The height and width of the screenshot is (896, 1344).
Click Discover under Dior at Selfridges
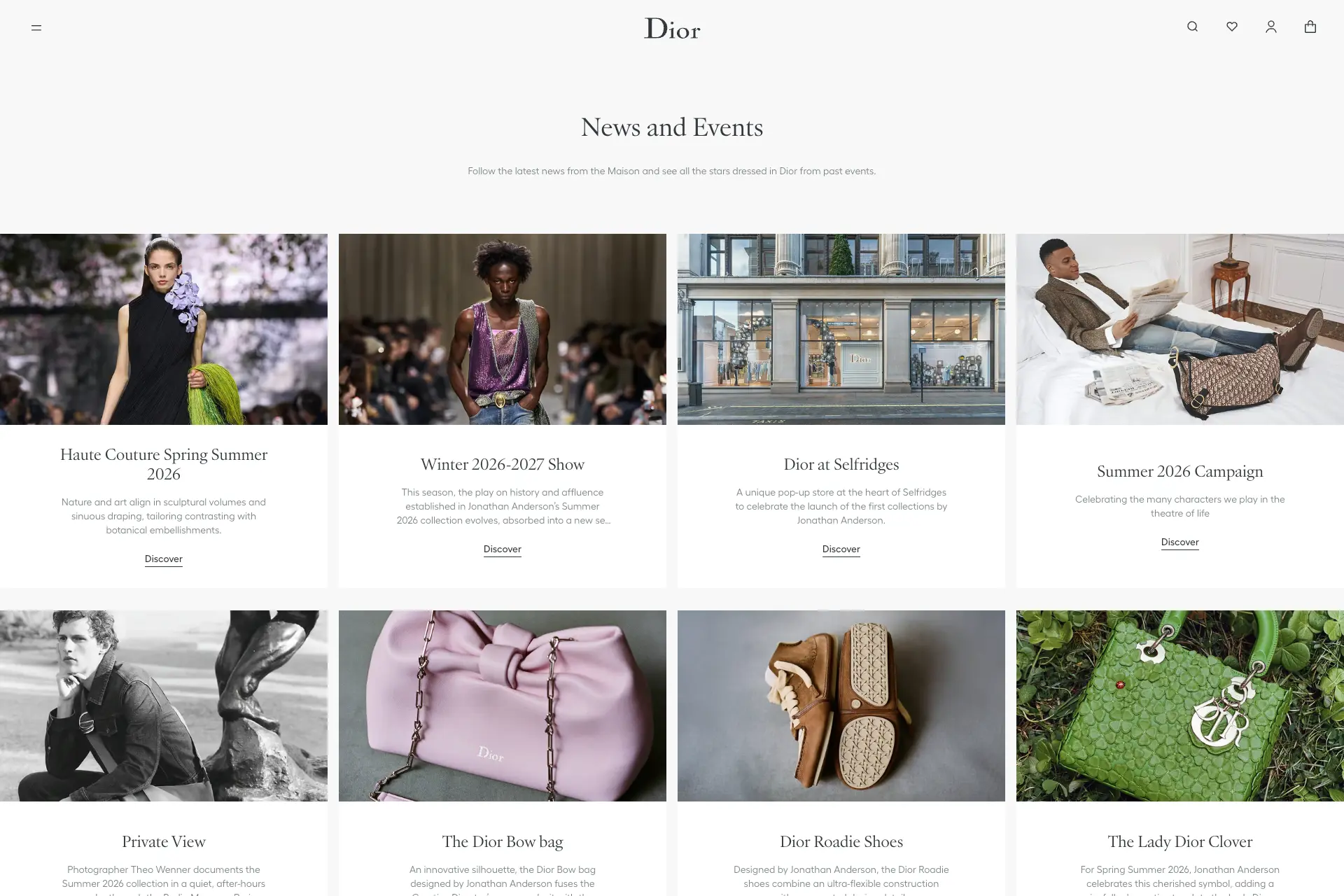[841, 549]
